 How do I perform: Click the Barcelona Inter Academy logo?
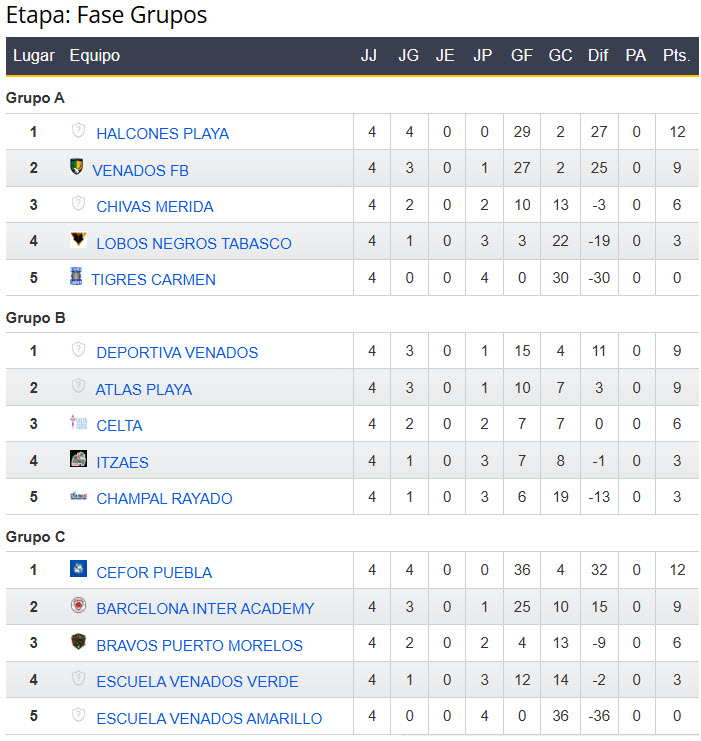(x=78, y=606)
